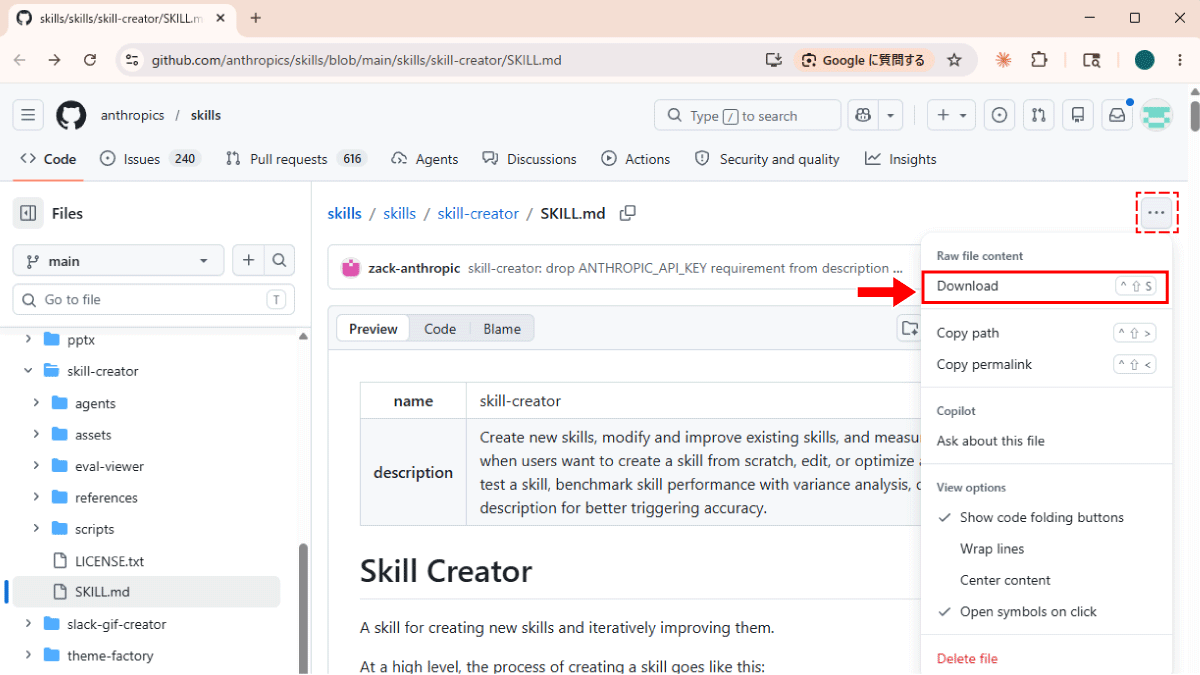Open Security and quality tab
Screen dimensions: 1200x675
point(767,159)
